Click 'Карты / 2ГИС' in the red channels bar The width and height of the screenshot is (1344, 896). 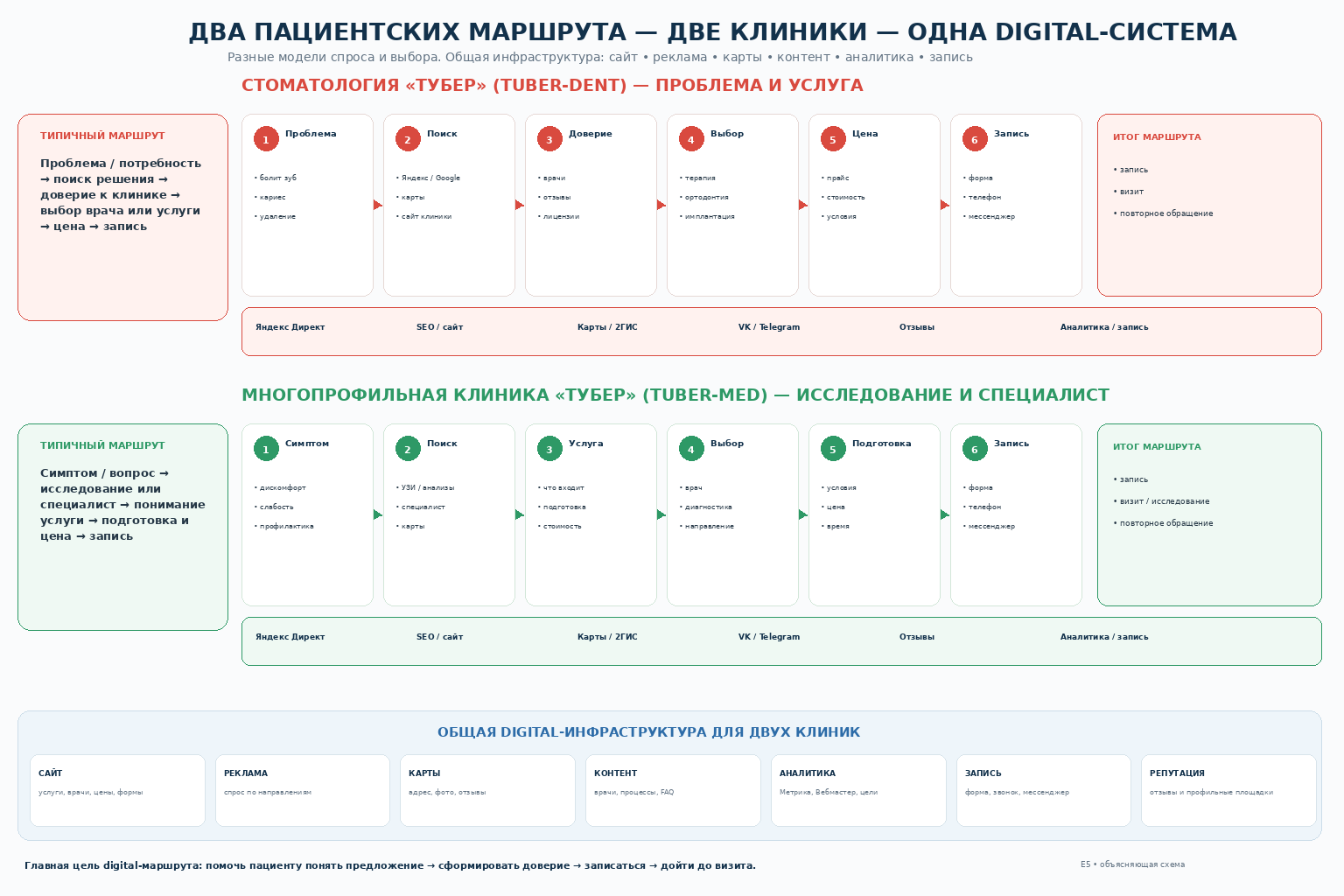(607, 327)
